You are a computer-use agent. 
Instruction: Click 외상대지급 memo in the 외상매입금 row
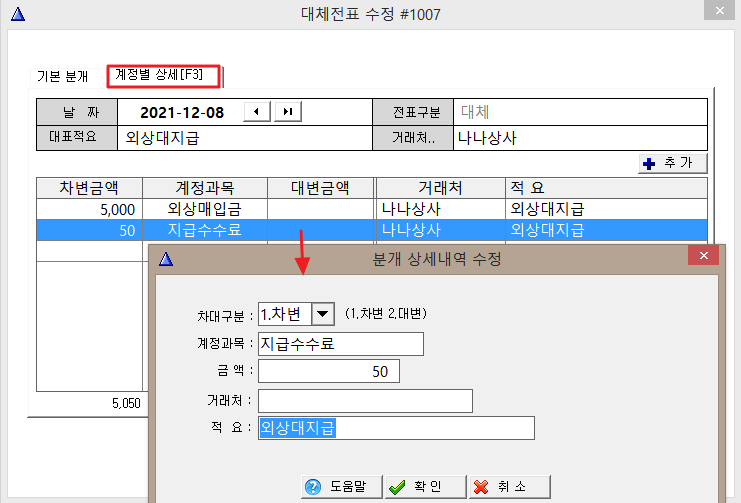606,209
